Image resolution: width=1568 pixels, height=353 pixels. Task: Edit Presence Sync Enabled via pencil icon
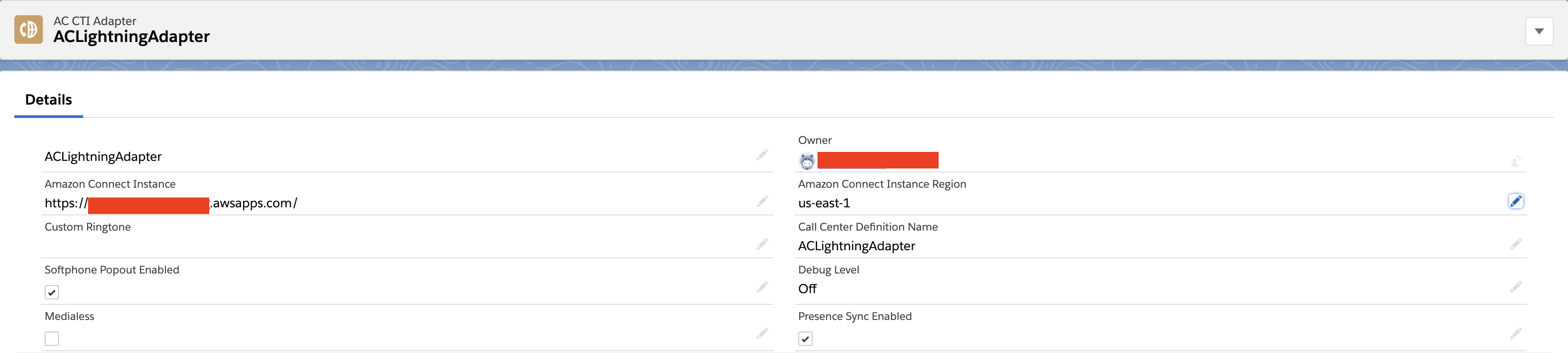(1516, 333)
